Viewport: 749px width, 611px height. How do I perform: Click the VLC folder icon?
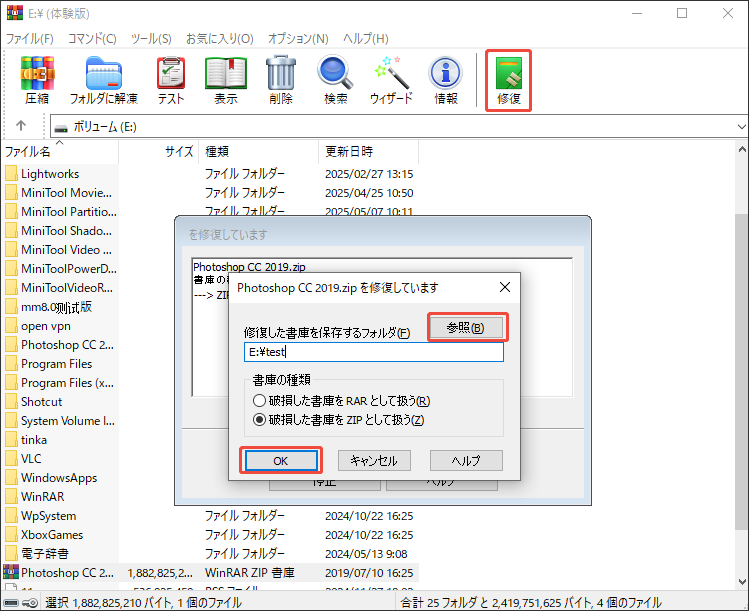point(11,459)
